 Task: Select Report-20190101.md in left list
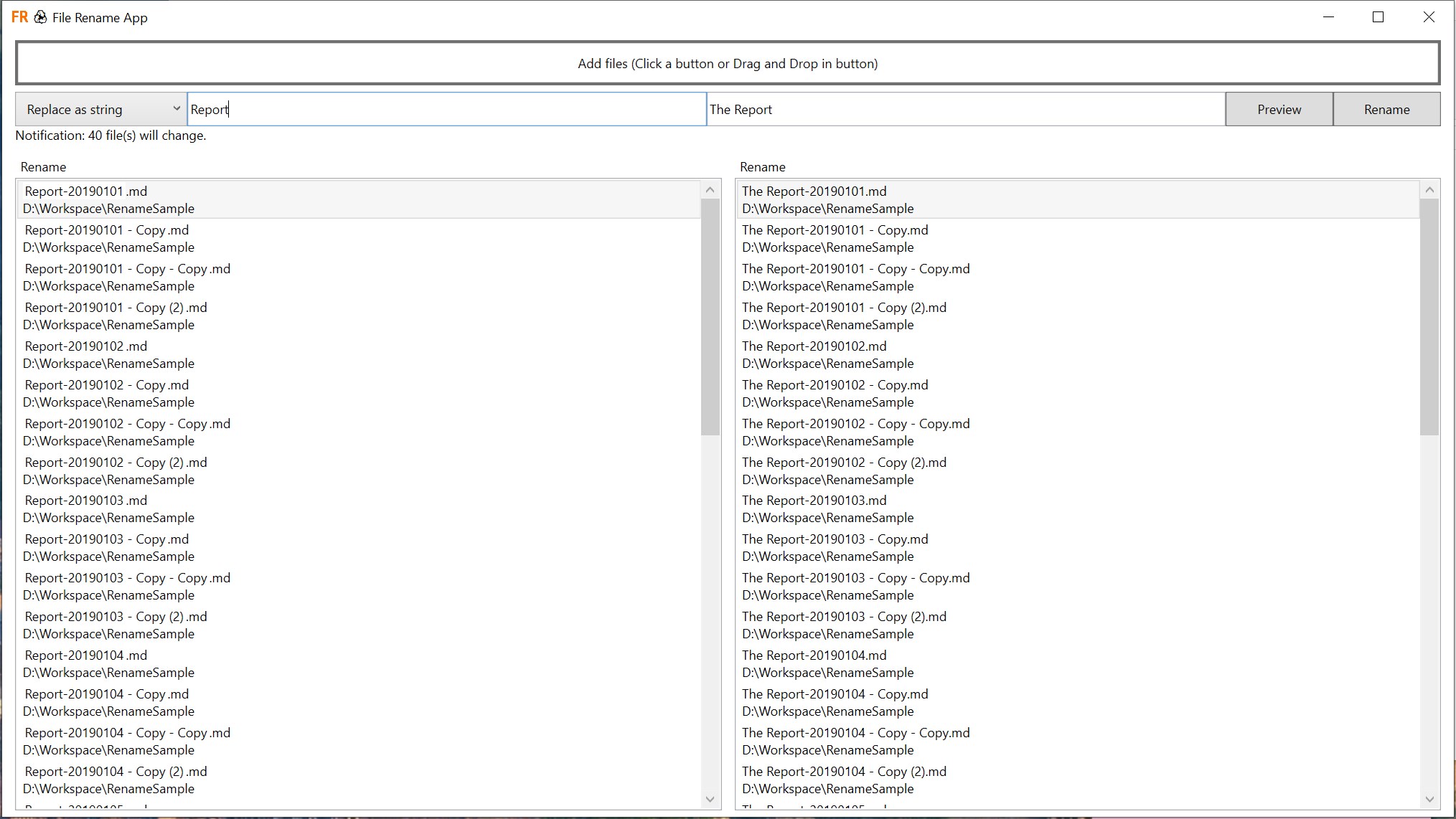click(86, 192)
